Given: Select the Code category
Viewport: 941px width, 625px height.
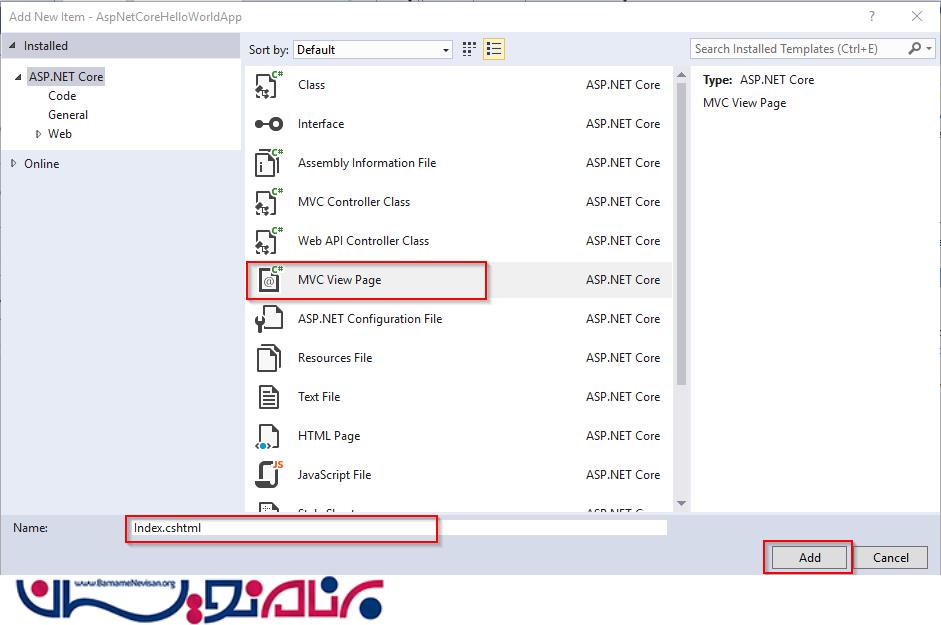Looking at the screenshot, I should click(62, 96).
